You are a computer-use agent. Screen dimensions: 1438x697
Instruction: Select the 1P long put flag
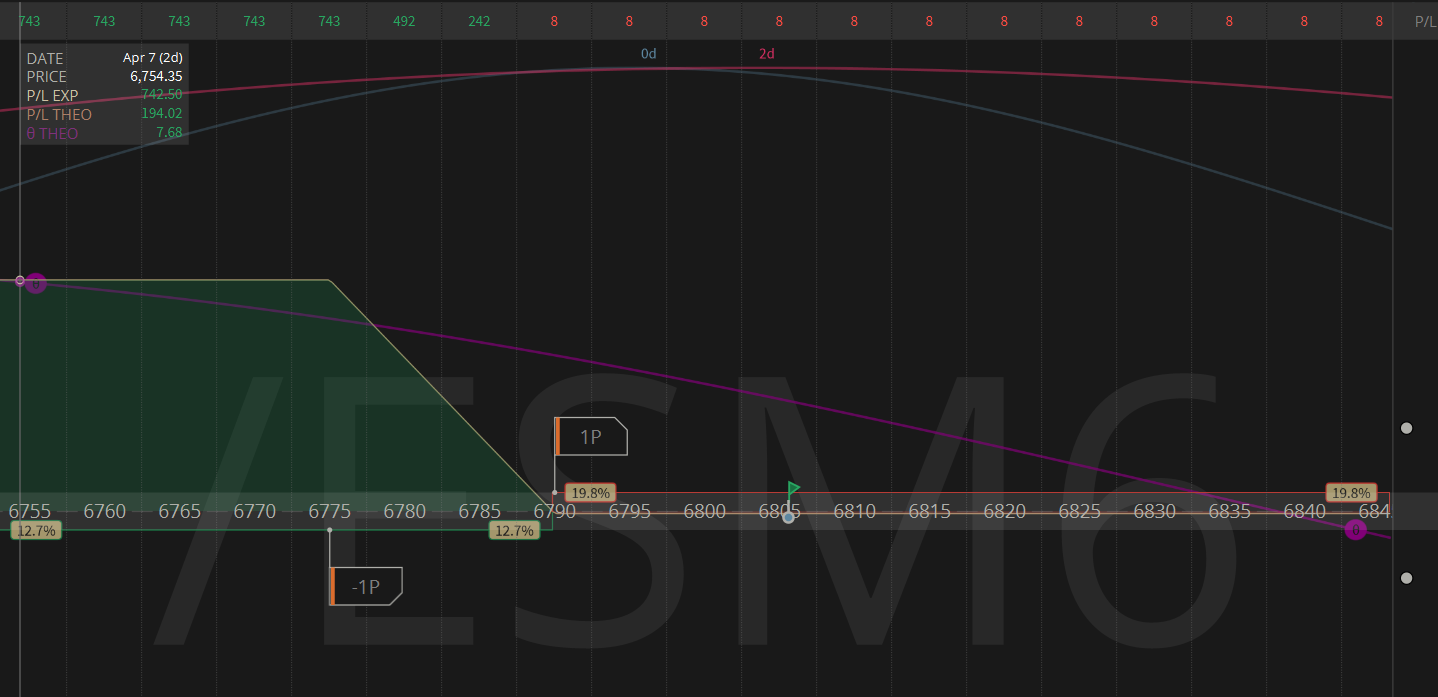coord(592,437)
